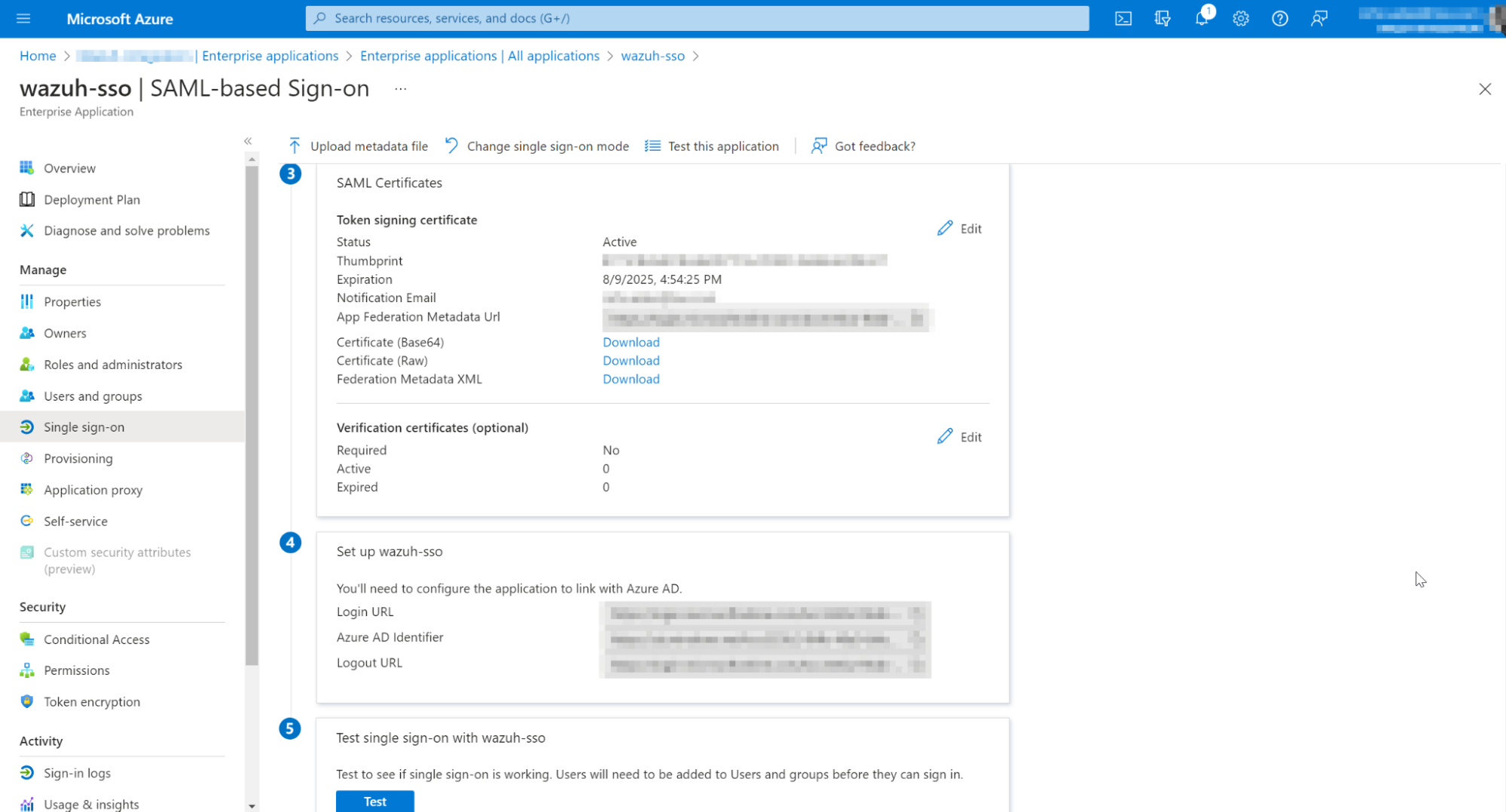1506x812 pixels.
Task: Click Upload metadata file
Action: coord(358,146)
